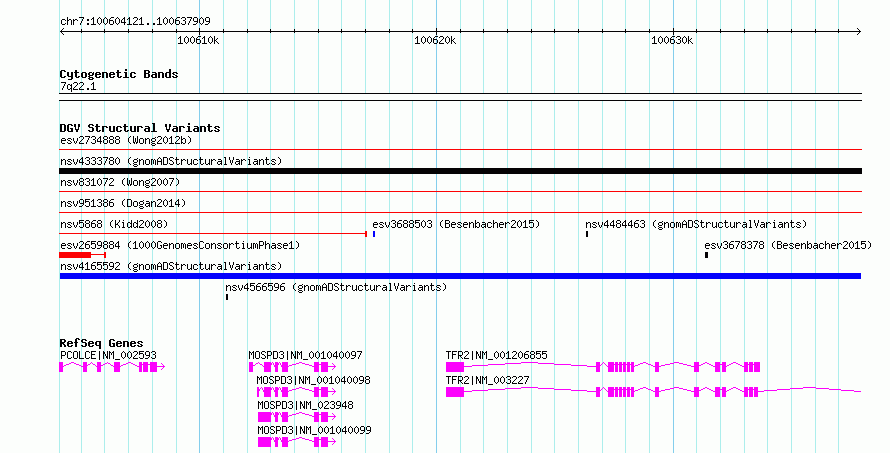Open the nsv831072 (Wong2007) variant label

click(120, 182)
